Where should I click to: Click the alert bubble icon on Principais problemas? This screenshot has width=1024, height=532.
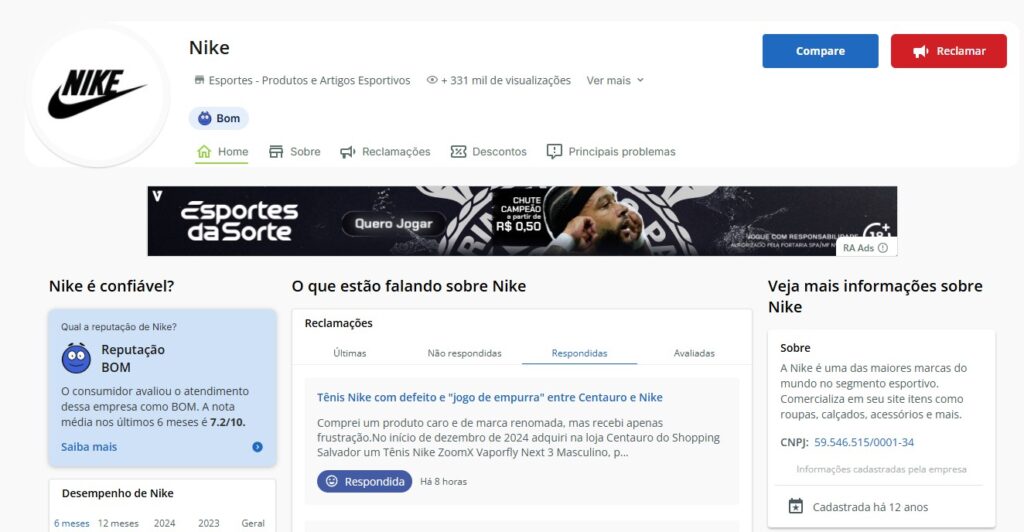pos(554,151)
